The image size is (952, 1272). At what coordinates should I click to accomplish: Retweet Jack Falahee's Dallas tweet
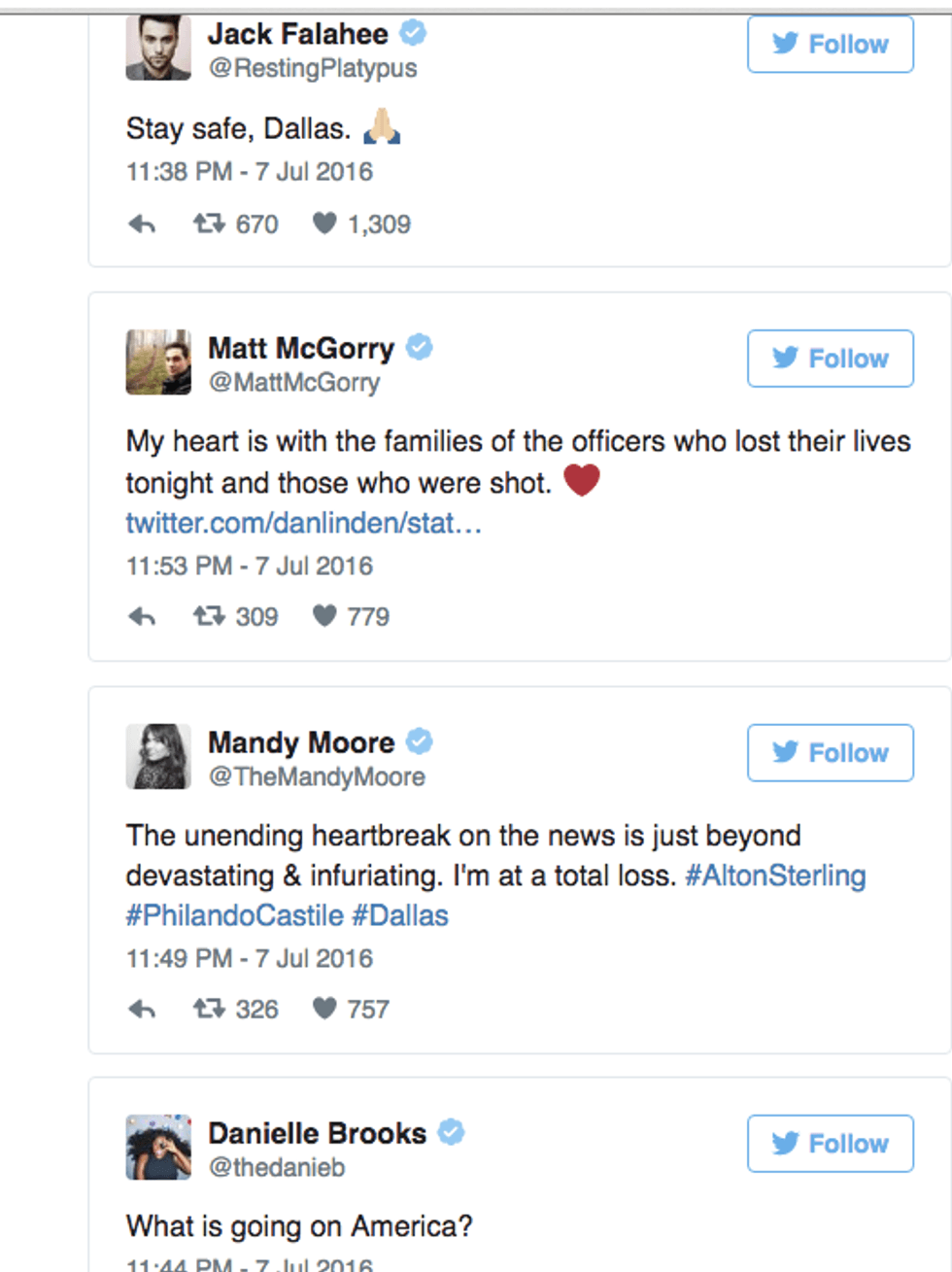209,224
